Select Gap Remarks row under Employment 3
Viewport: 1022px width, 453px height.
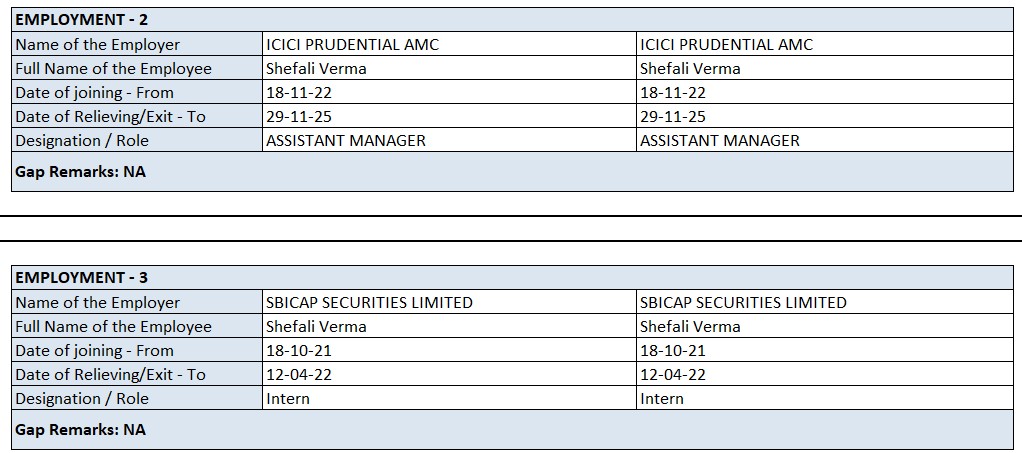pyautogui.click(x=80, y=429)
